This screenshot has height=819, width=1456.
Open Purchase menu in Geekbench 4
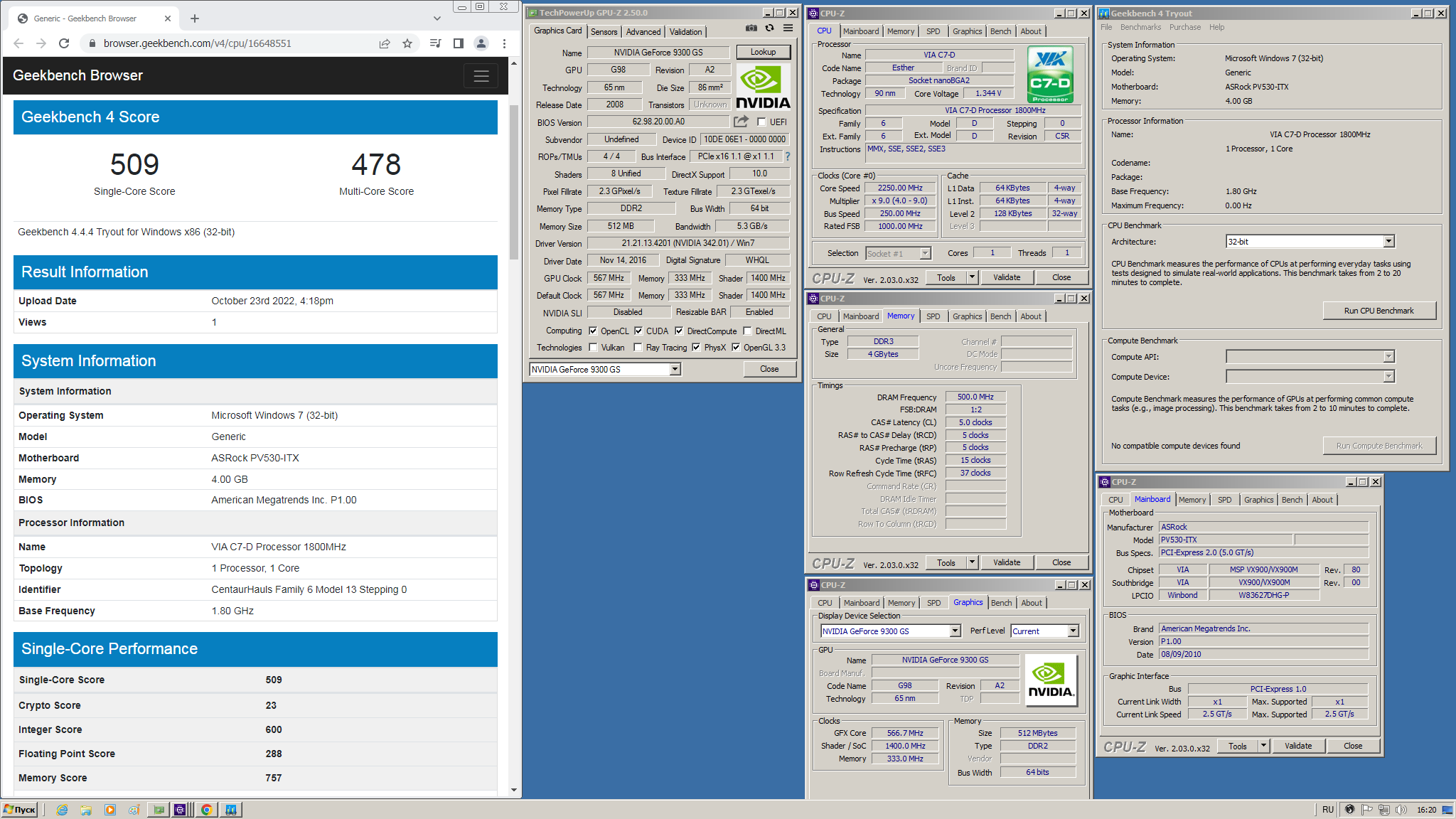point(1185,27)
